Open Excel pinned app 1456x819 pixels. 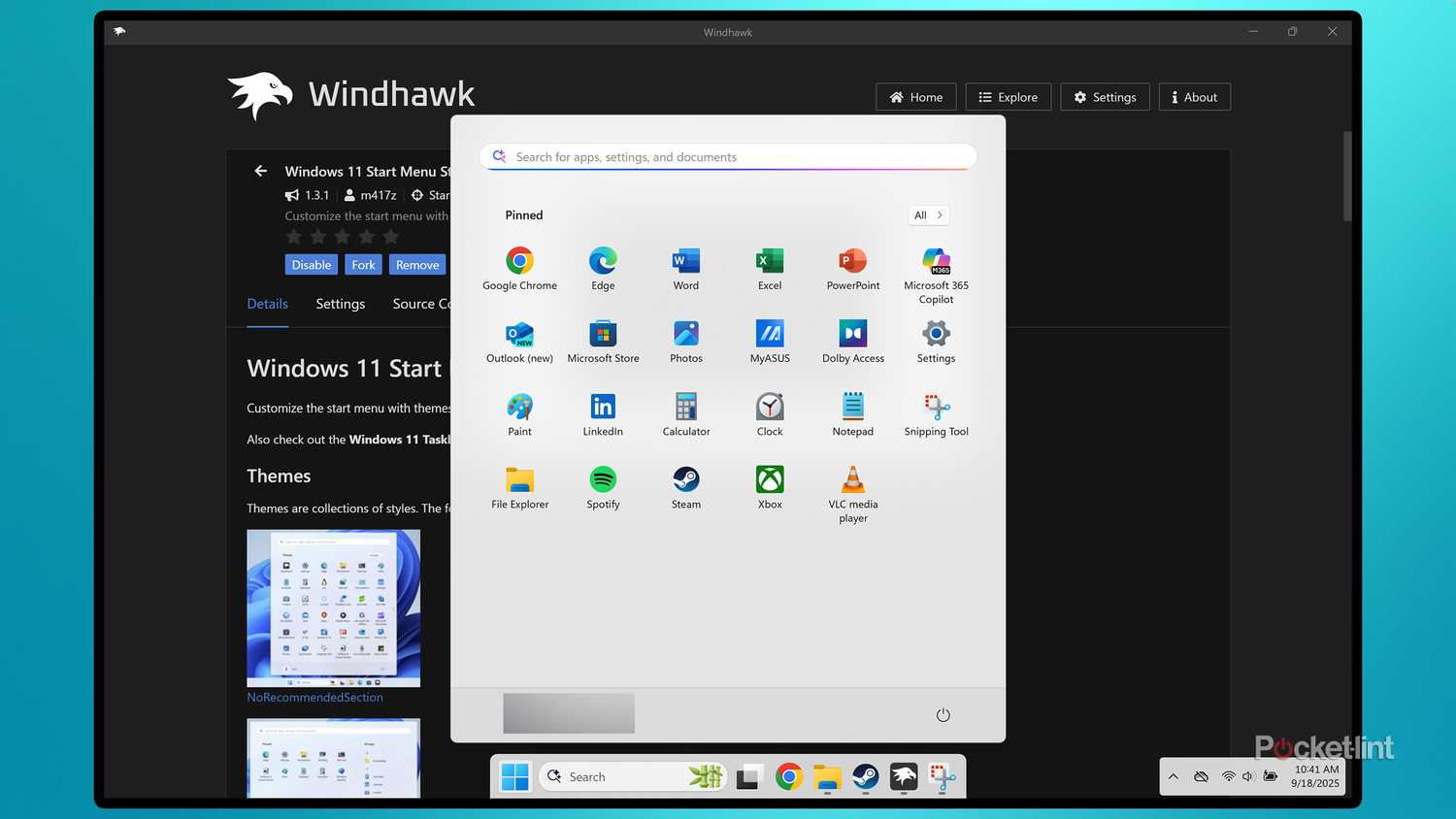coord(770,269)
